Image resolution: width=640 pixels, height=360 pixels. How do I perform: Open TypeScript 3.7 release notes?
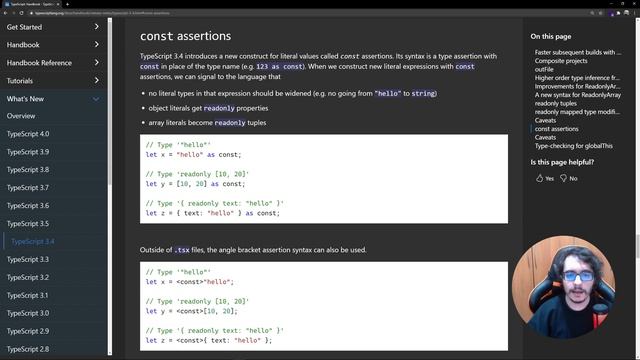pos(28,188)
